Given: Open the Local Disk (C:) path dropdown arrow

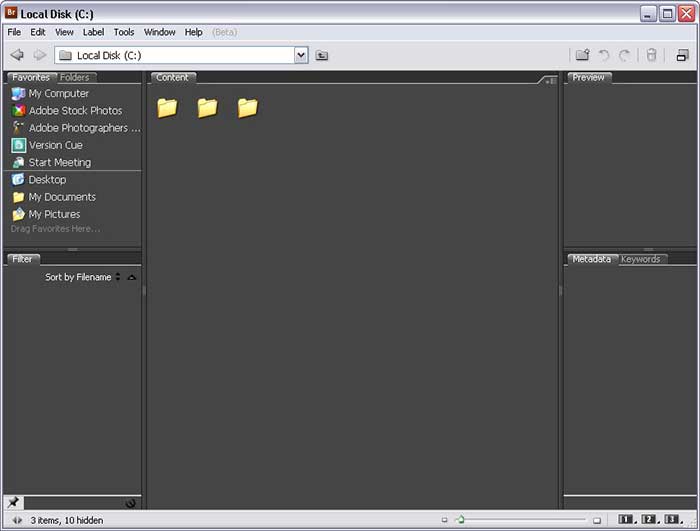Looking at the screenshot, I should (301, 55).
